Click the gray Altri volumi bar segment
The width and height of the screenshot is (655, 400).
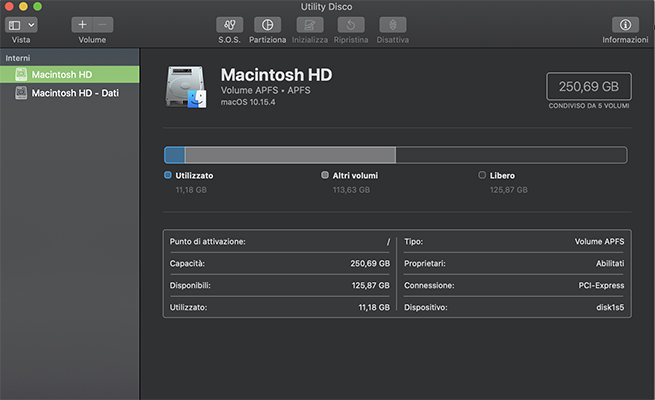(290, 155)
